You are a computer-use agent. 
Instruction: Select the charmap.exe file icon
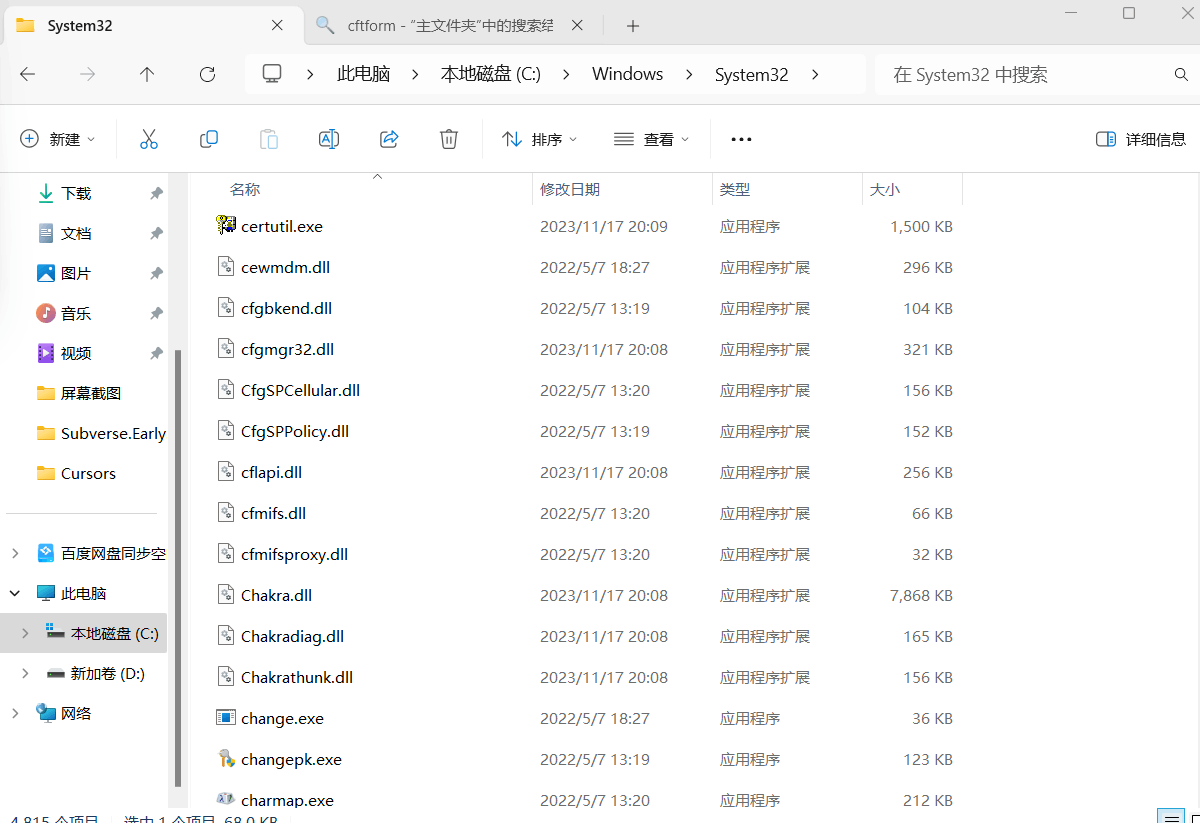[226, 799]
